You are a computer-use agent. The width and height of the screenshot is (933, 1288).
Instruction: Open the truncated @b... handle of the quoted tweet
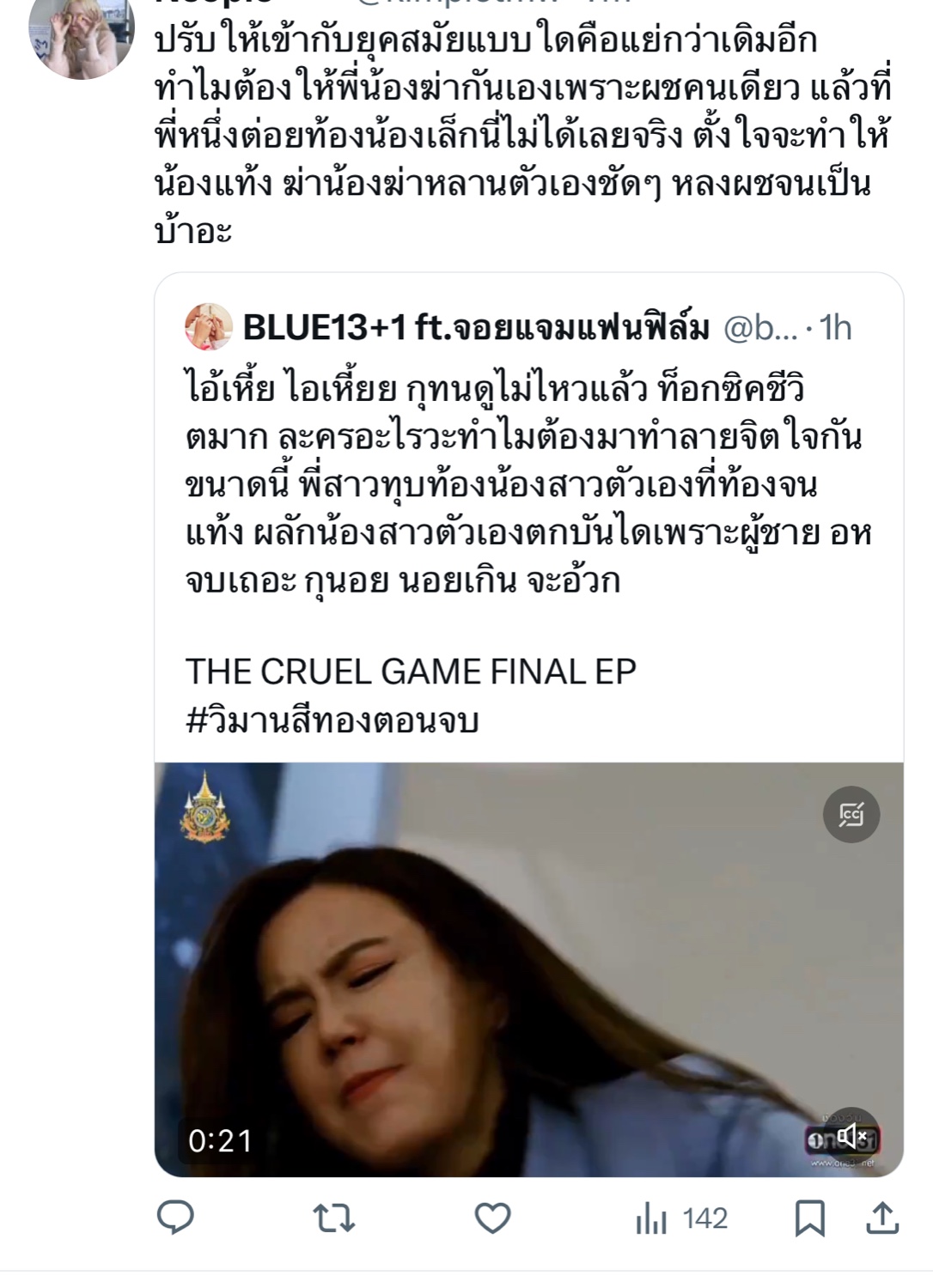coord(760,327)
